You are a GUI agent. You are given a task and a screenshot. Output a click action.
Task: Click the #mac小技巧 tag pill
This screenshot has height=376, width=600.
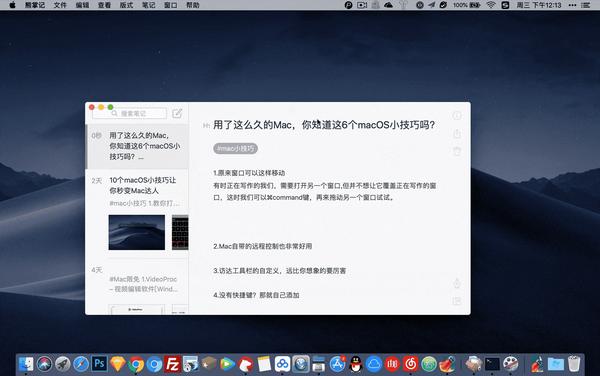tap(235, 148)
